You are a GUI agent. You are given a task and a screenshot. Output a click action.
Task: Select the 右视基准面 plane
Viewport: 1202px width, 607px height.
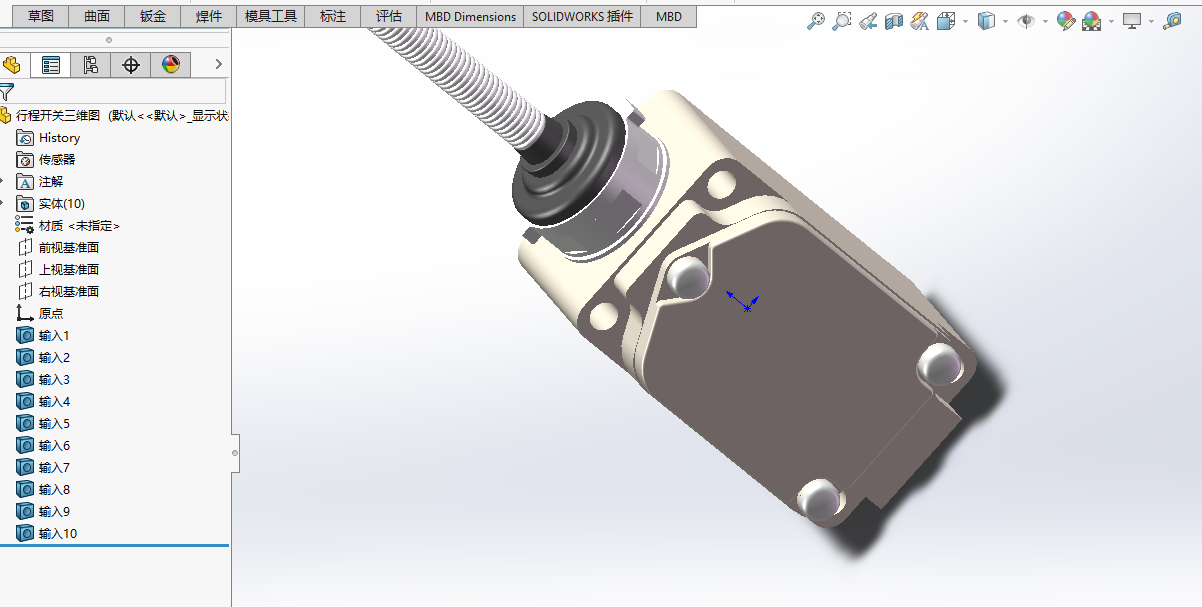58,292
